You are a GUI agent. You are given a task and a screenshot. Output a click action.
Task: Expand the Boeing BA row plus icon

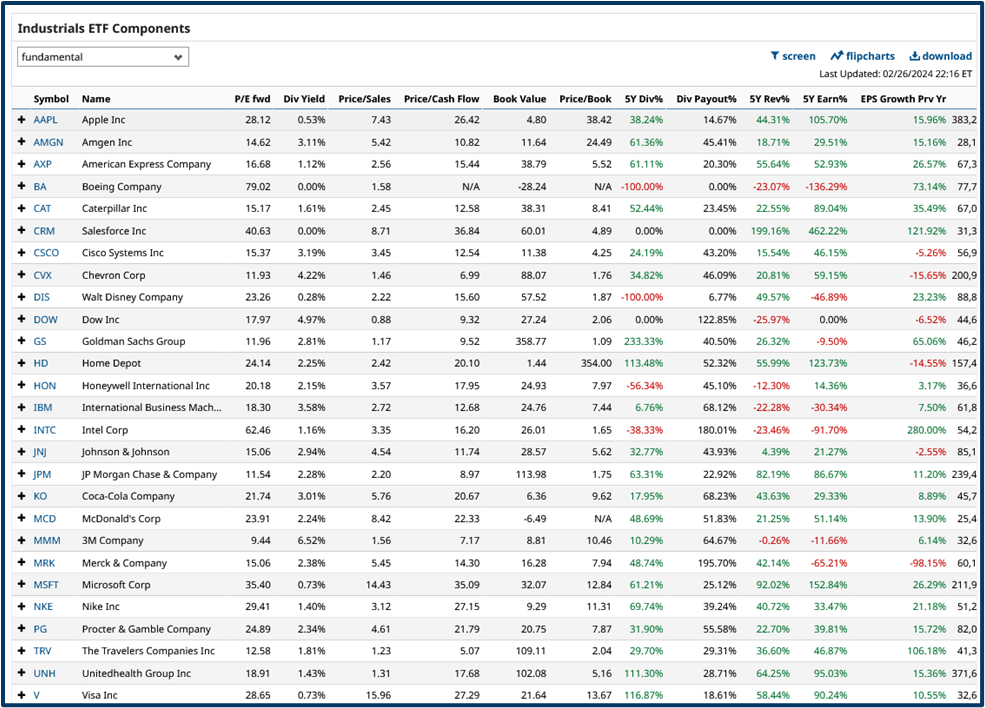click(21, 186)
